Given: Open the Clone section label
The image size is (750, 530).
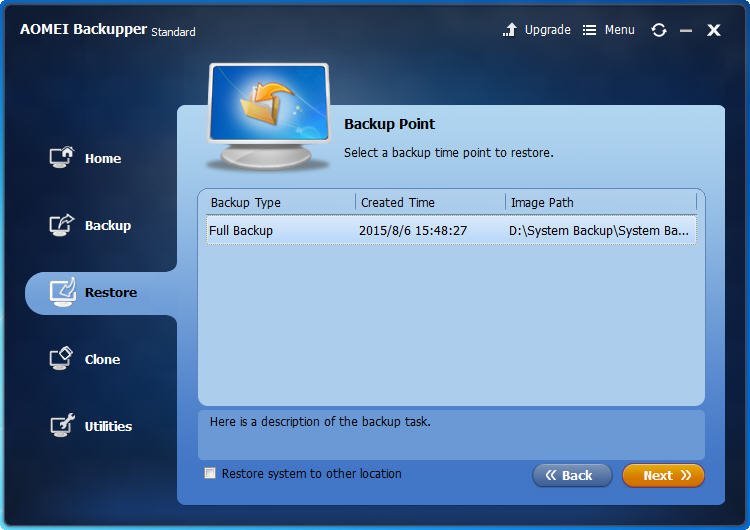Looking at the screenshot, I should tap(102, 359).
